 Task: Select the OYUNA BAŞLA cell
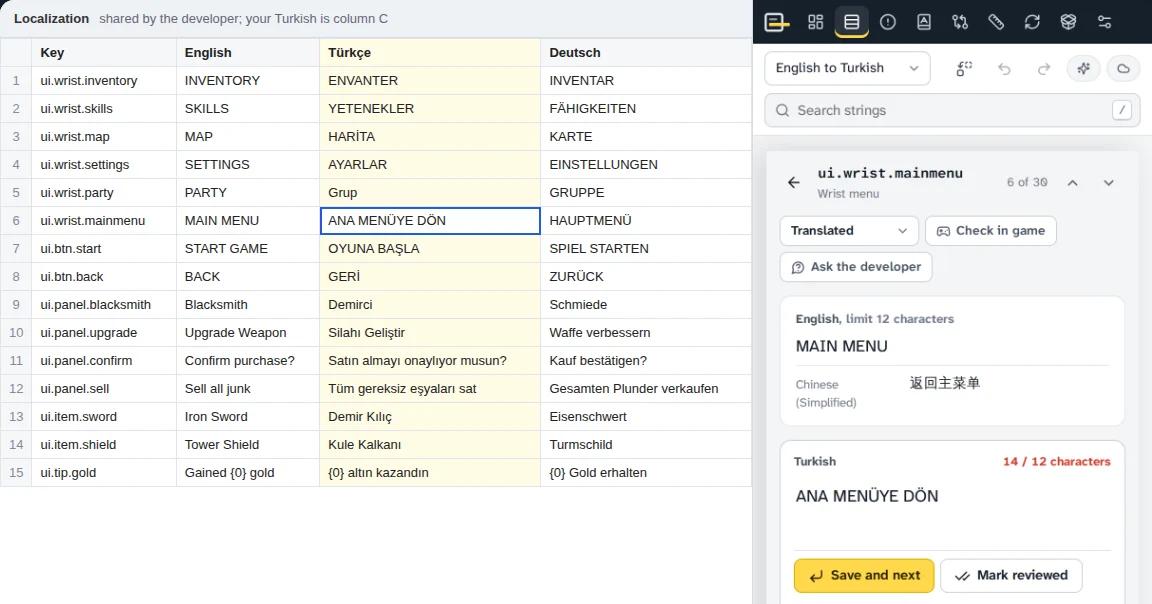430,248
